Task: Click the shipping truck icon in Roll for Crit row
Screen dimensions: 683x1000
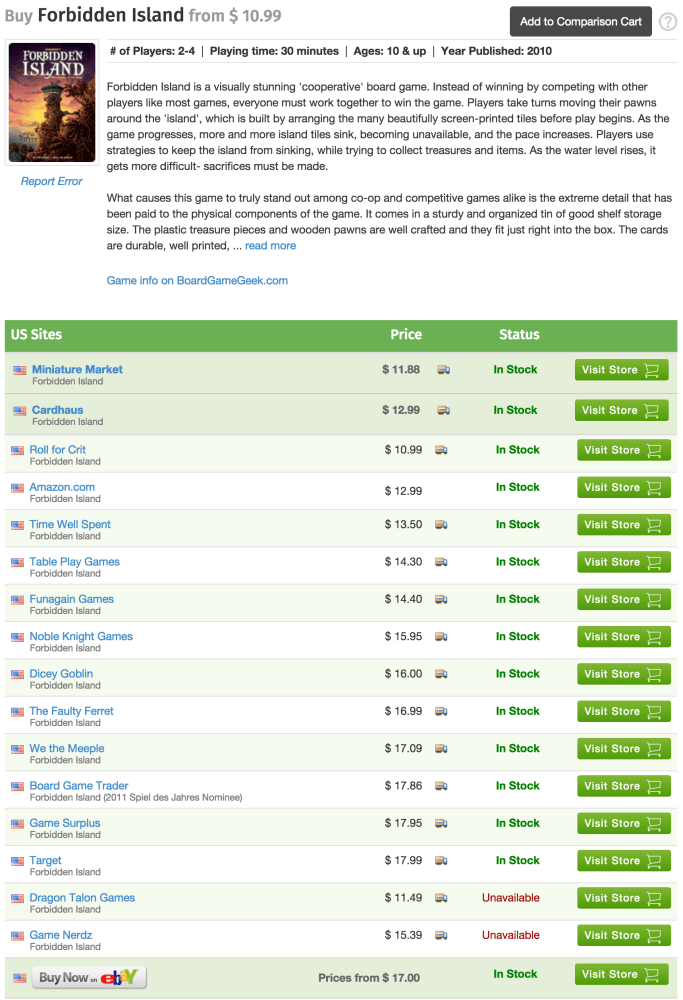Action: point(441,450)
